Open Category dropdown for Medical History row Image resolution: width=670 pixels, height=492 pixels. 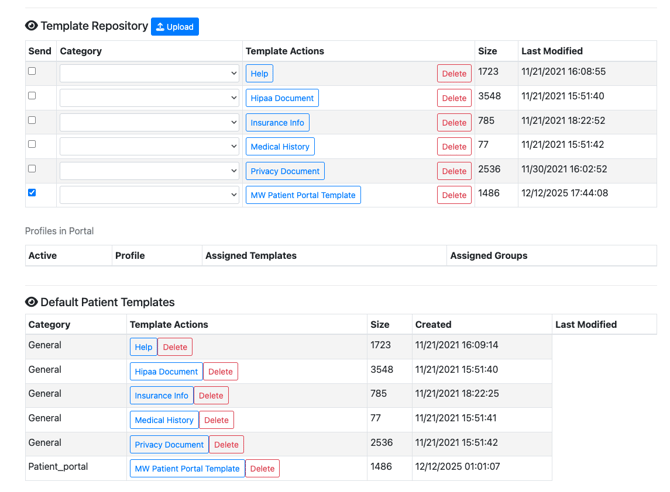pyautogui.click(x=149, y=147)
